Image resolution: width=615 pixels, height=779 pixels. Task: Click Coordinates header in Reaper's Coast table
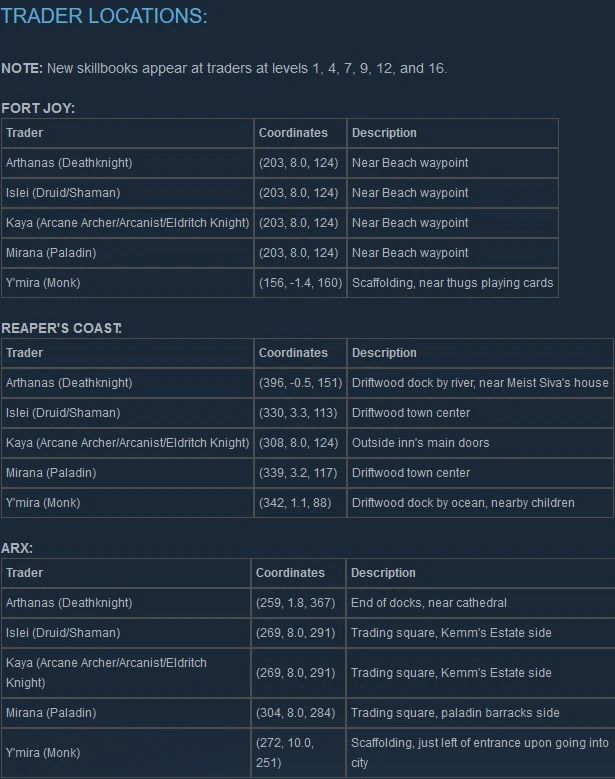(293, 353)
